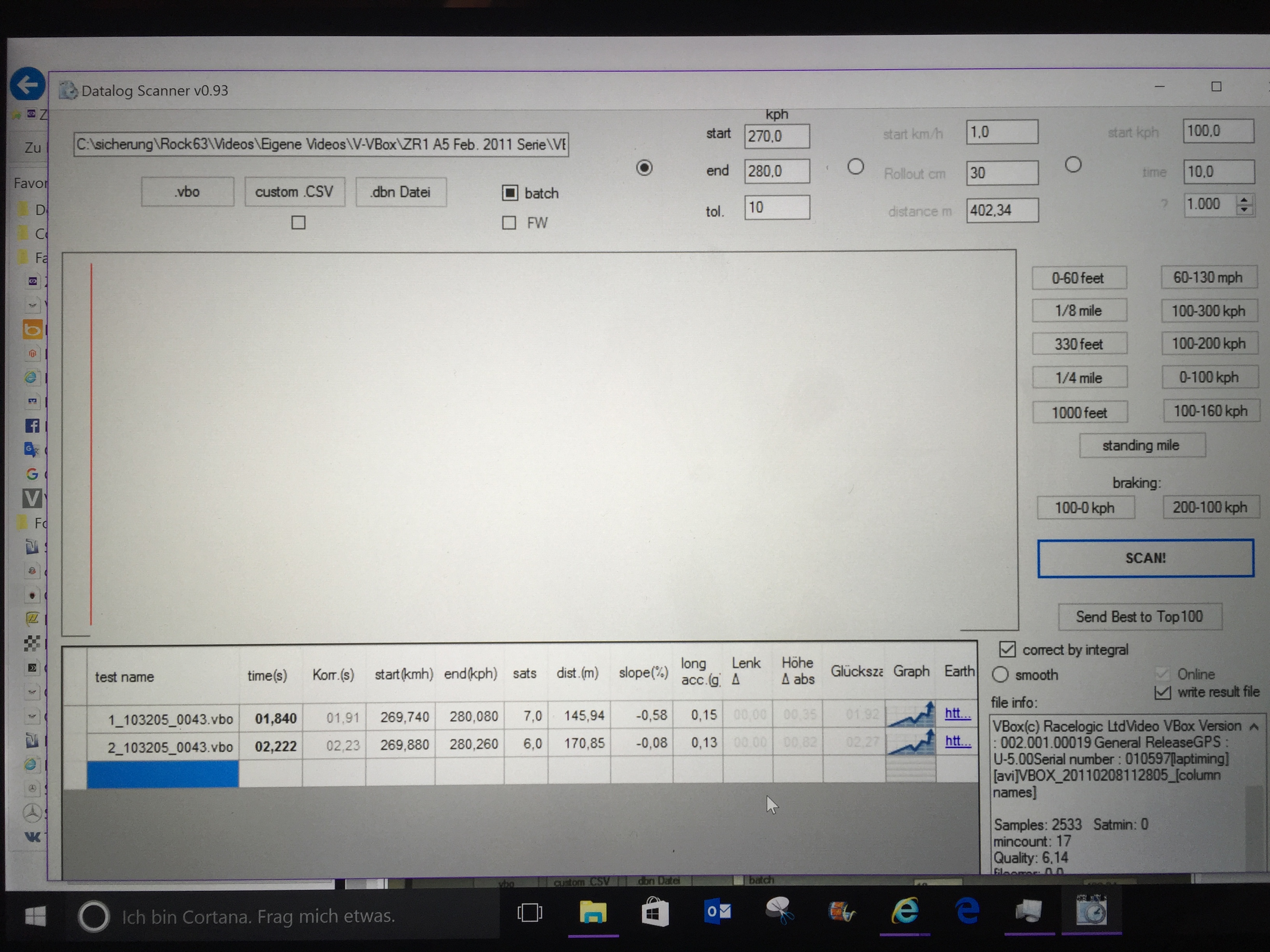This screenshot has height=952, width=1270.
Task: Open graph thumbnail for 1_103205_0043.vbo
Action: [x=910, y=714]
